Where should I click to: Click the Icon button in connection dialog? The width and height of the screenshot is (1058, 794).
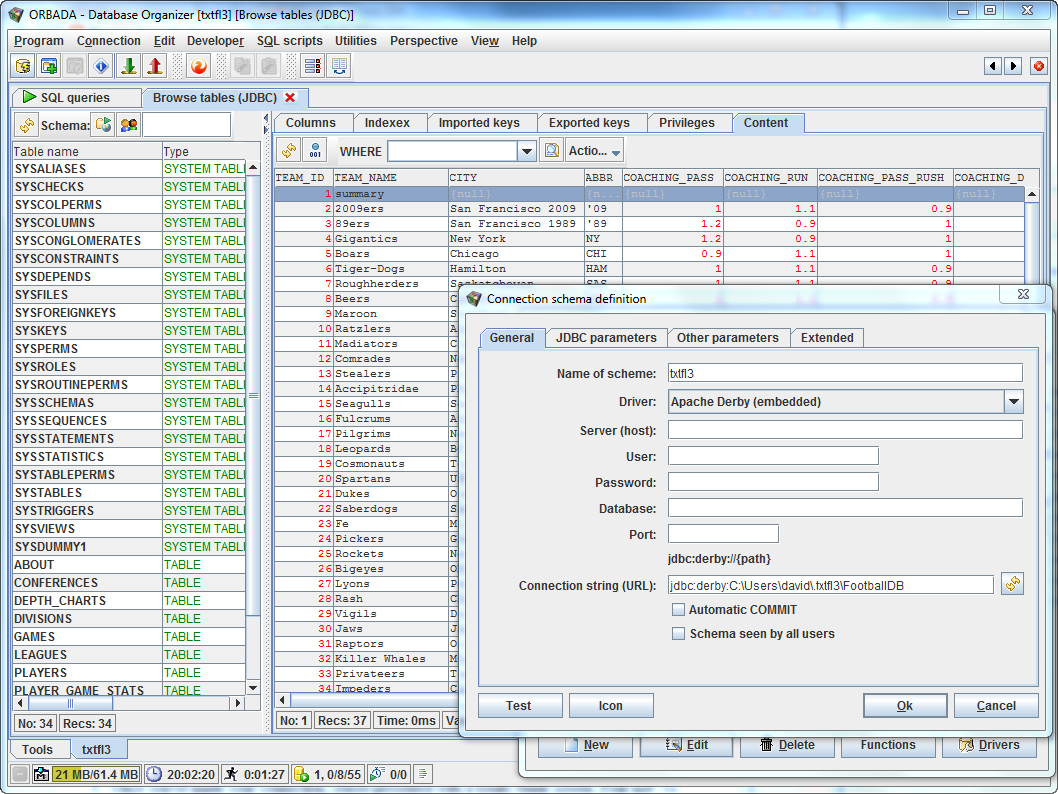pyautogui.click(x=611, y=705)
